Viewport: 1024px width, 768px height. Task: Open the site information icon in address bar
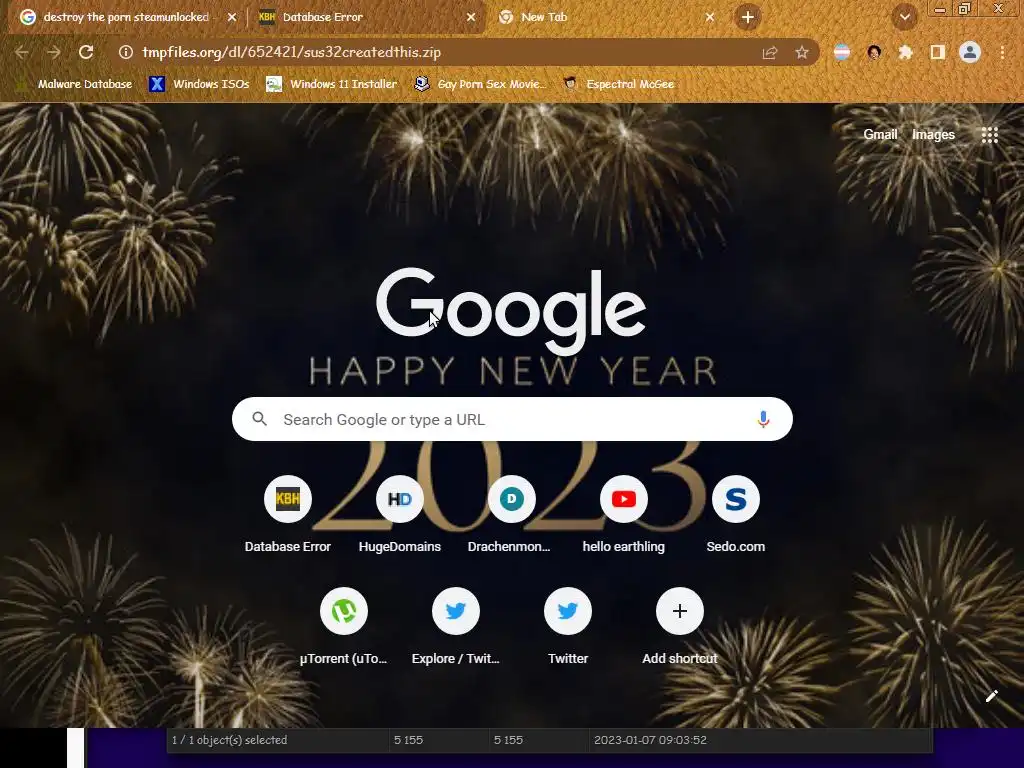125,52
